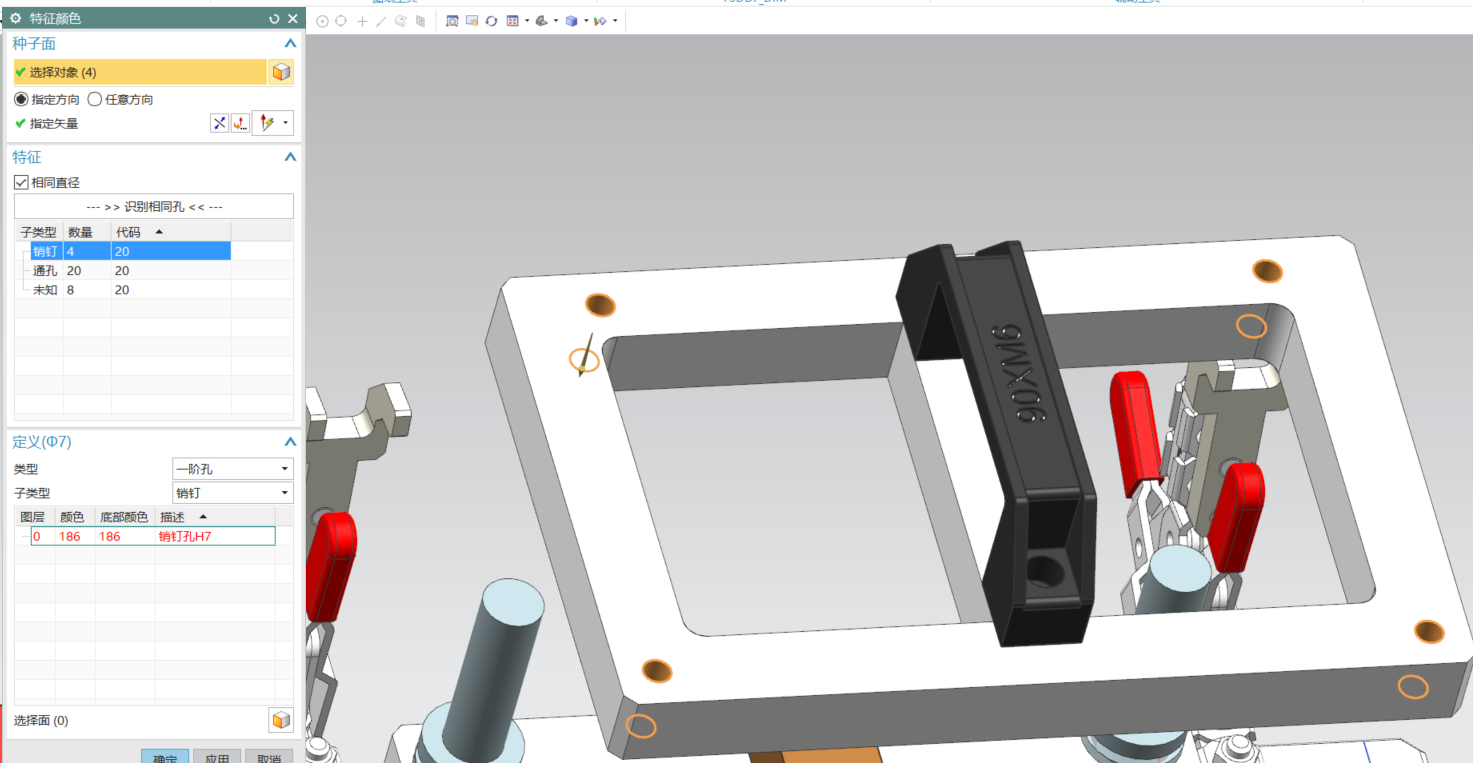Image resolution: width=1473 pixels, height=763 pixels.
Task: Open the vector type dropdown arrow
Action: click(x=287, y=123)
